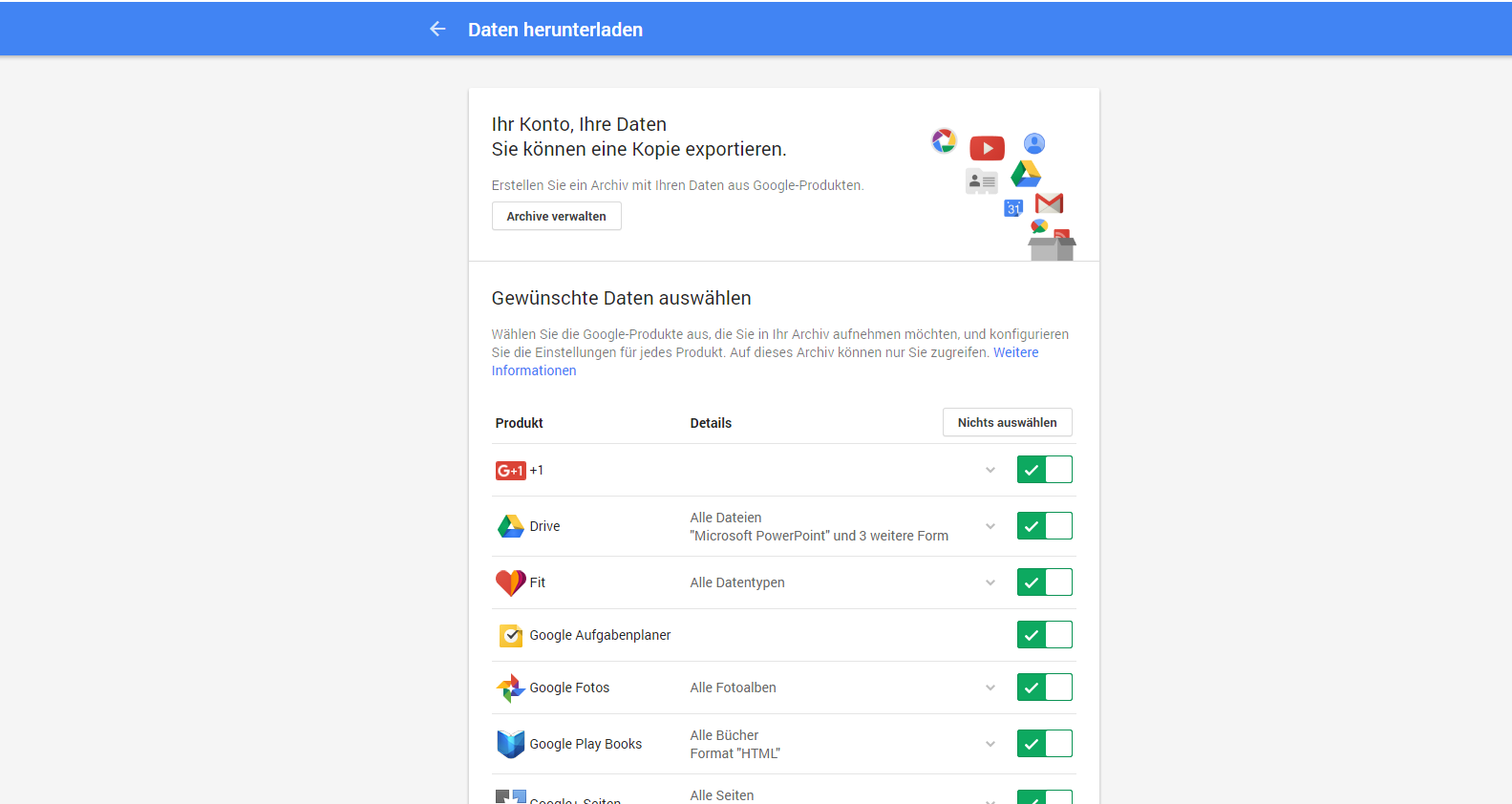Click the Nichts auswählen button
Image resolution: width=1512 pixels, height=804 pixels.
tap(1007, 422)
